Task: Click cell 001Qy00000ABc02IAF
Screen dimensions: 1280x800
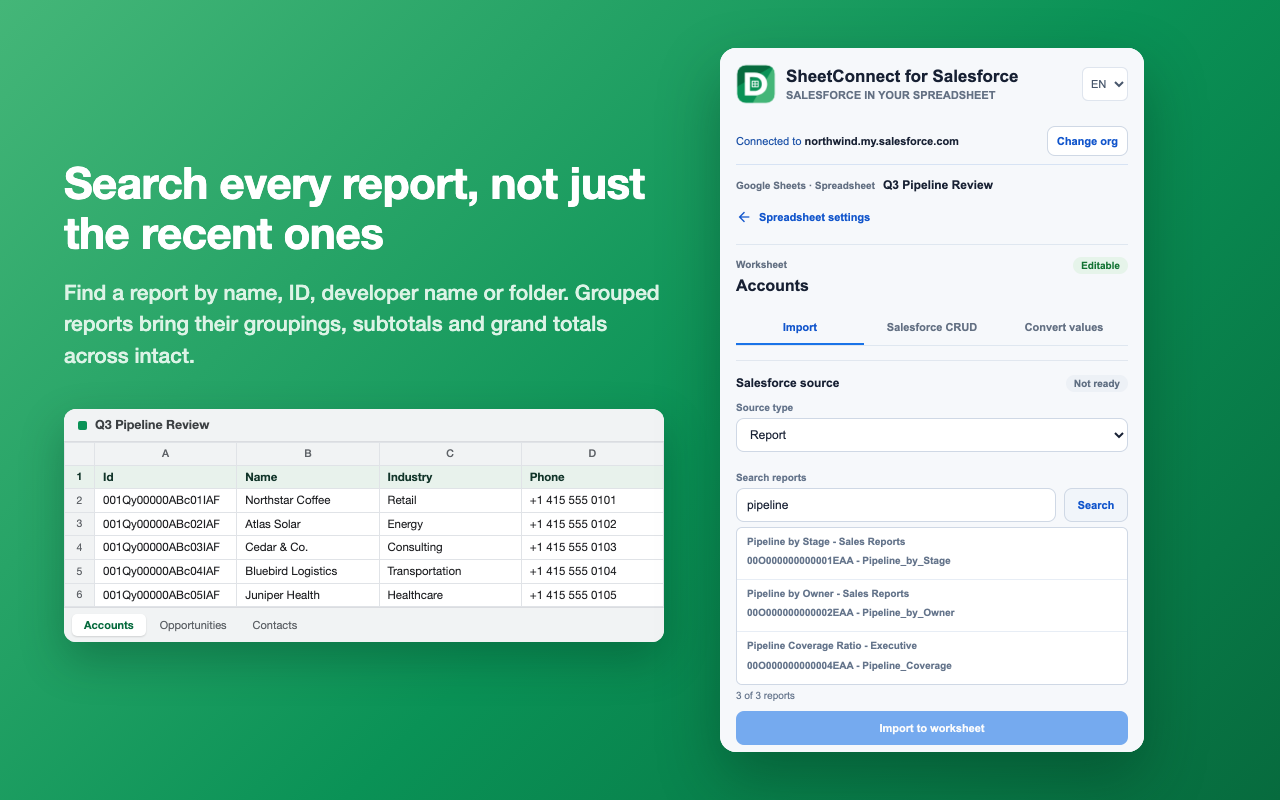Action: pyautogui.click(x=166, y=524)
